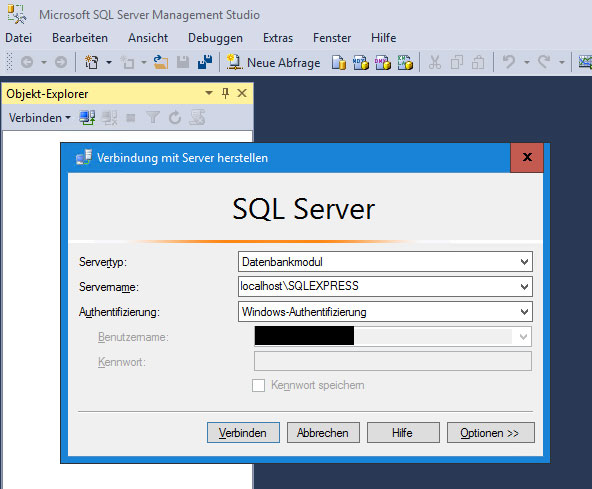Expand the add item dropdown arrow
592x489 pixels.
pyautogui.click(x=144, y=62)
